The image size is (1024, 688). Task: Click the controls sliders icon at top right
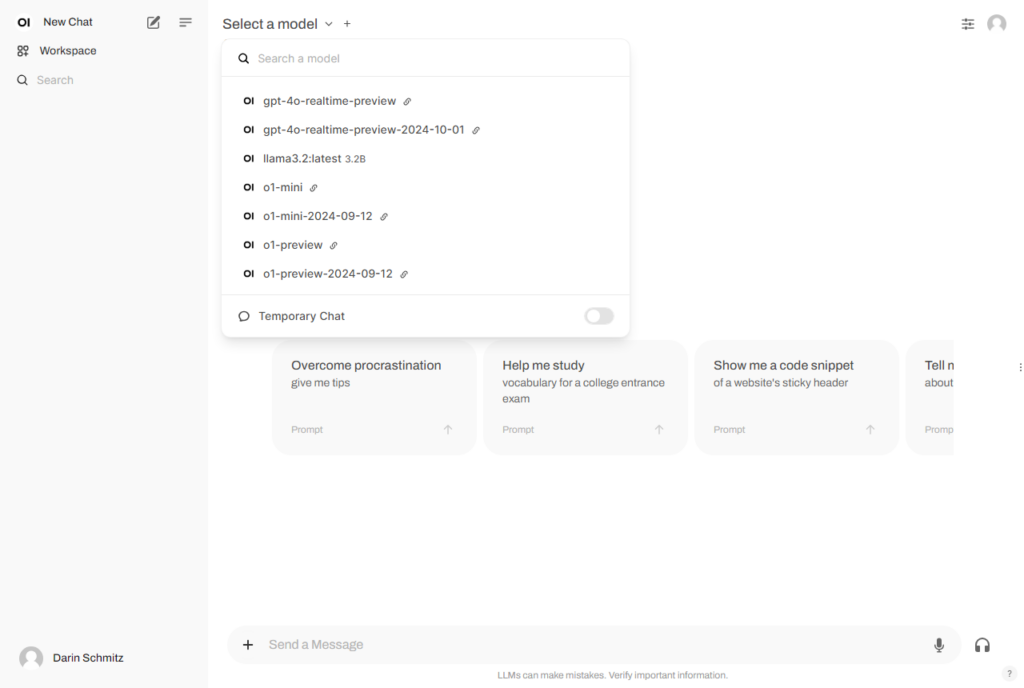click(x=968, y=24)
